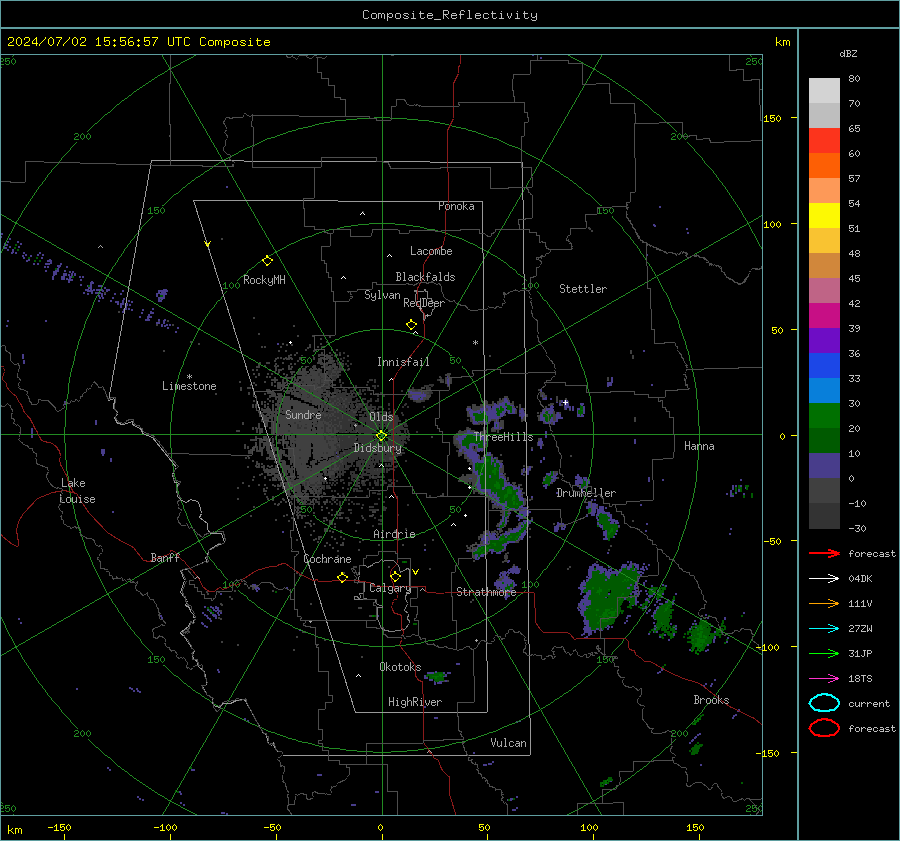
Task: Click the bright yellow 54-51 dBZ swatch
Action: point(824,215)
